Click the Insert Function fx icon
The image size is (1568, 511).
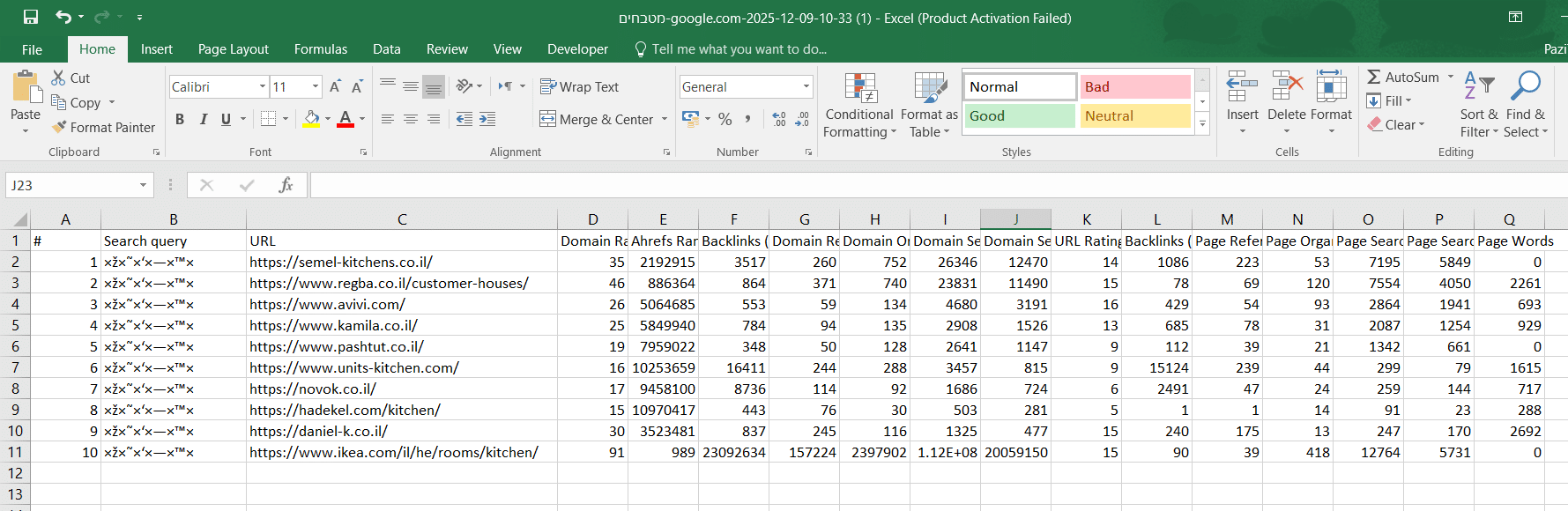point(286,185)
